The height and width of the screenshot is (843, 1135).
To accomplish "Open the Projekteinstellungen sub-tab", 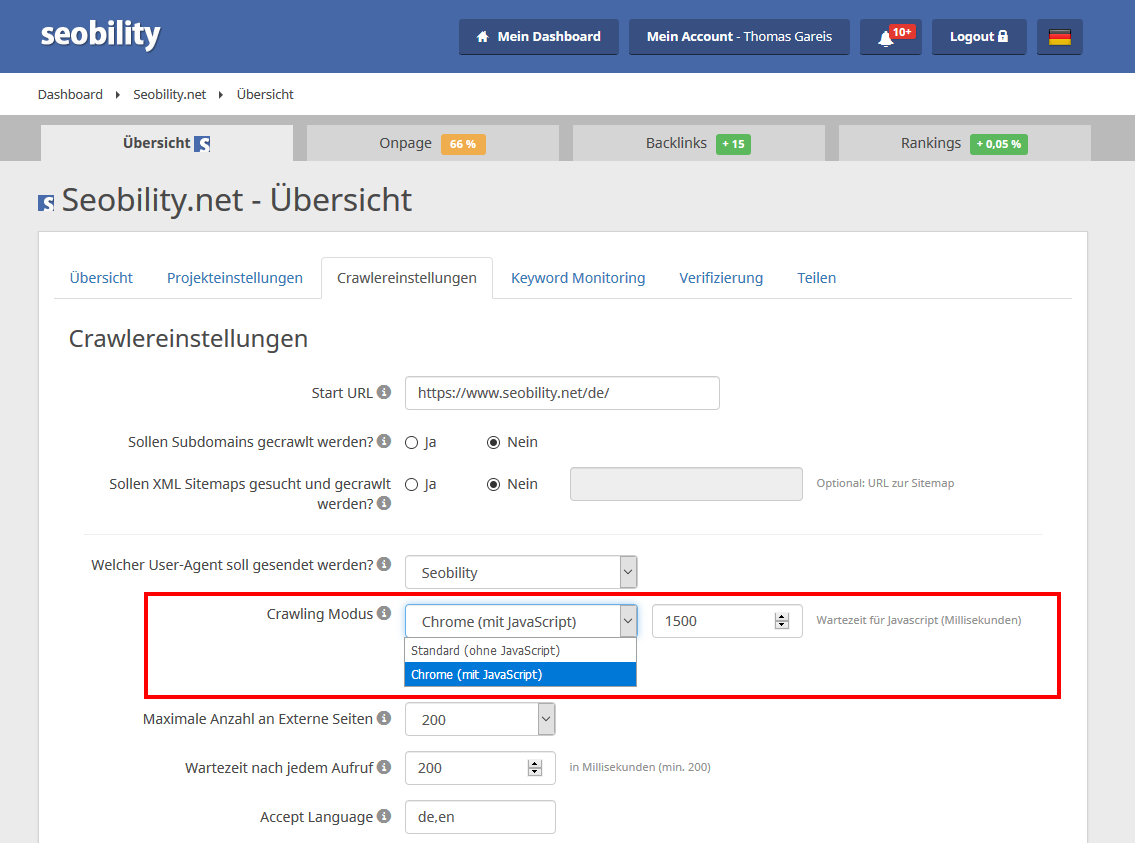I will click(x=235, y=278).
